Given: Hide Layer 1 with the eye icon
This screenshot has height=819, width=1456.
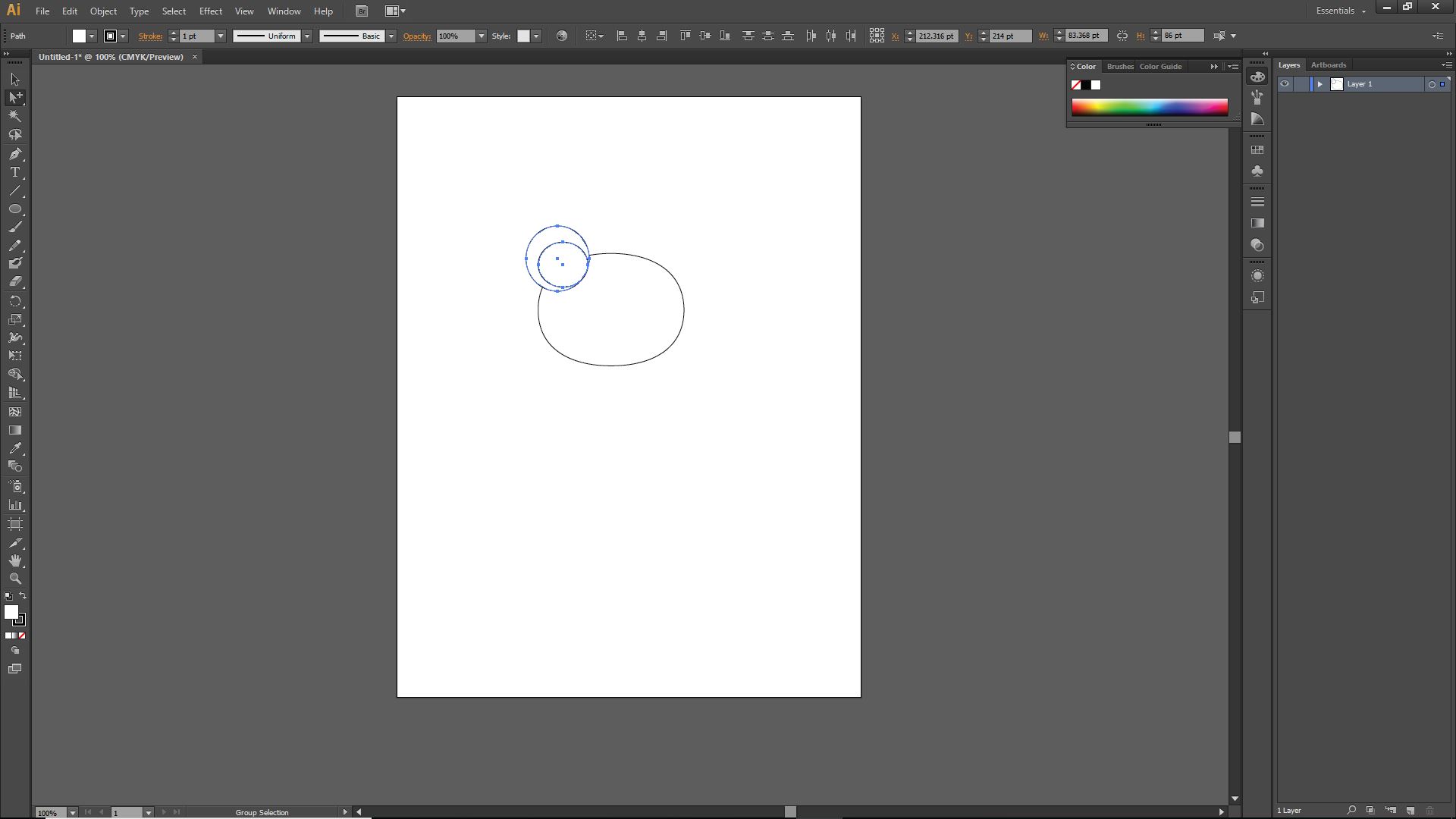Looking at the screenshot, I should (1285, 84).
